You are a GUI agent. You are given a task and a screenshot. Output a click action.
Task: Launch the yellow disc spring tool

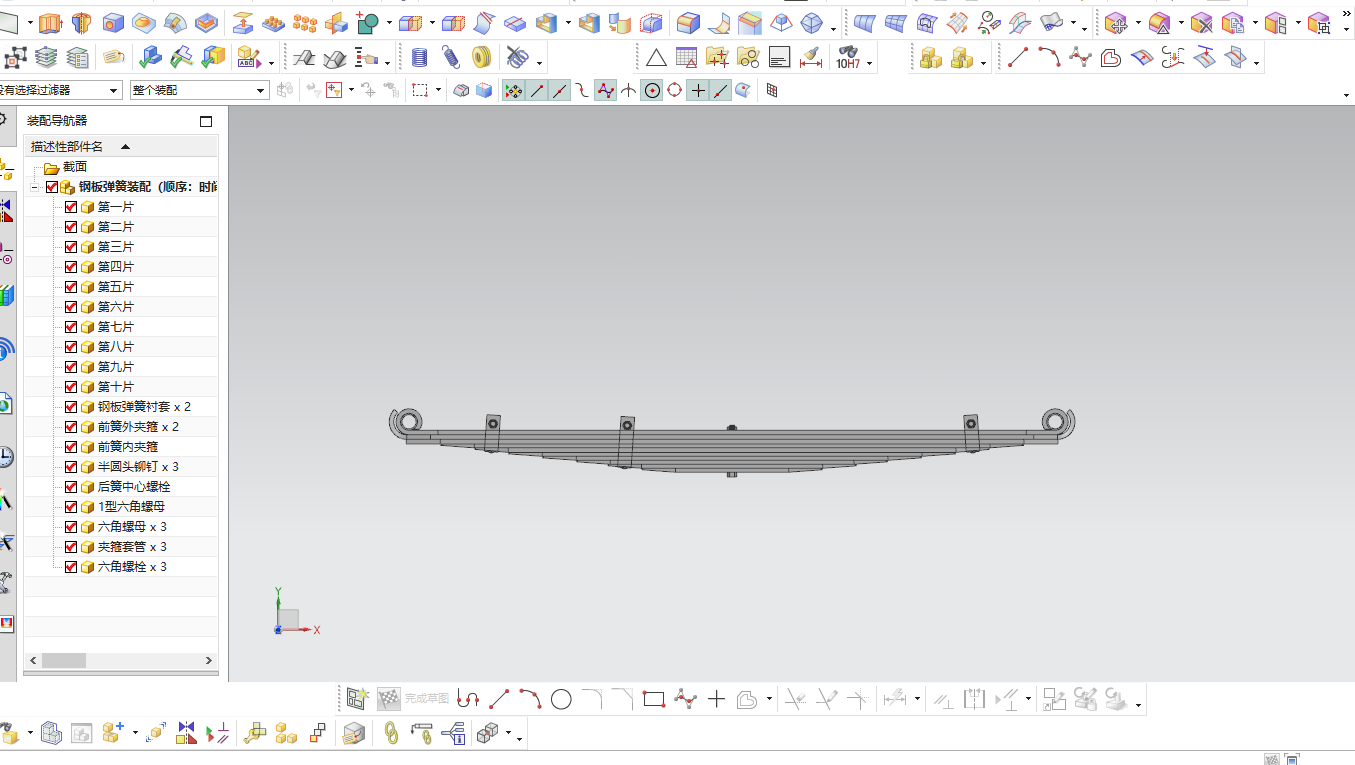pyautogui.click(x=481, y=58)
